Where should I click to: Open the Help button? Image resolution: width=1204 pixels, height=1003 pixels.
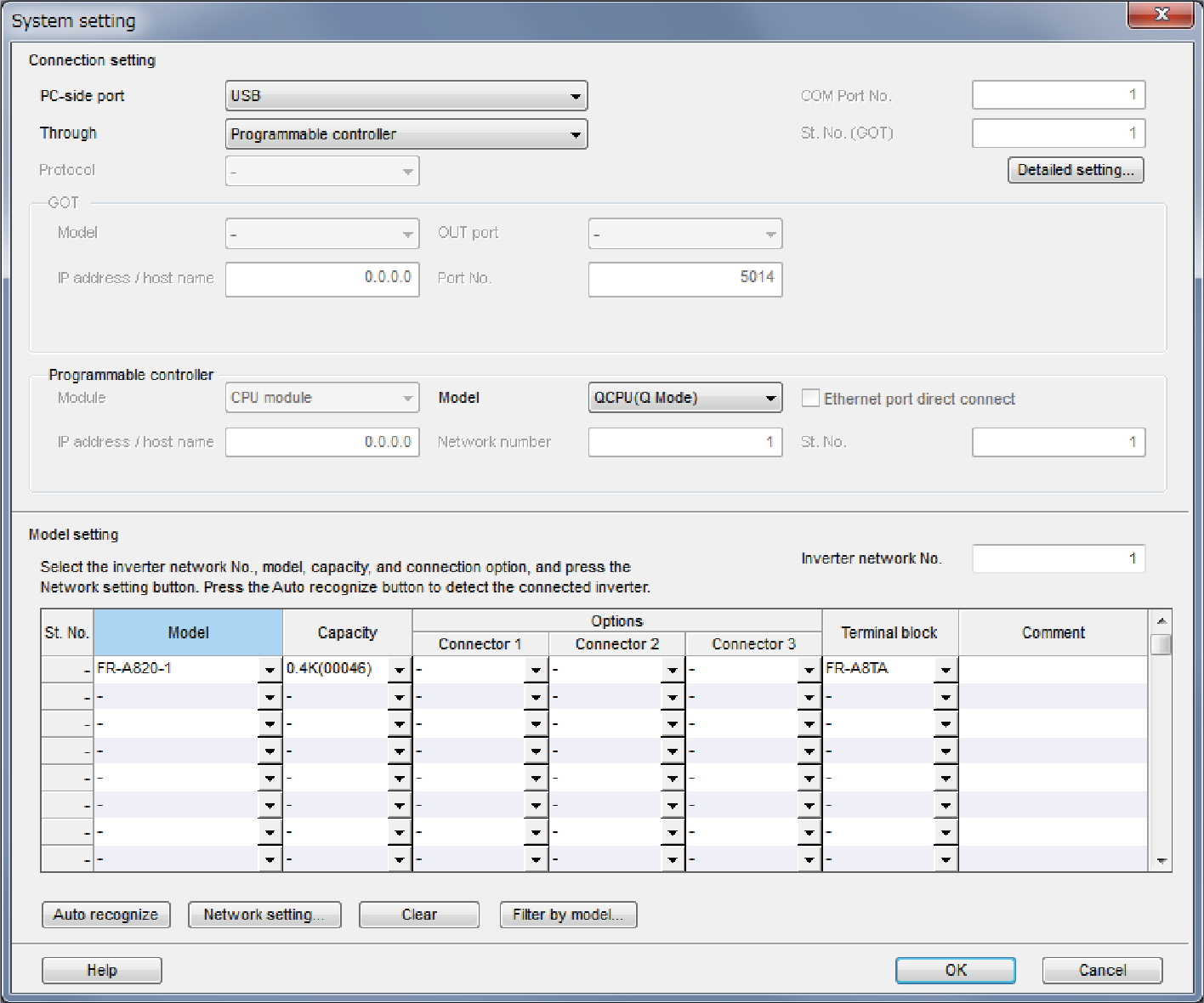(101, 970)
